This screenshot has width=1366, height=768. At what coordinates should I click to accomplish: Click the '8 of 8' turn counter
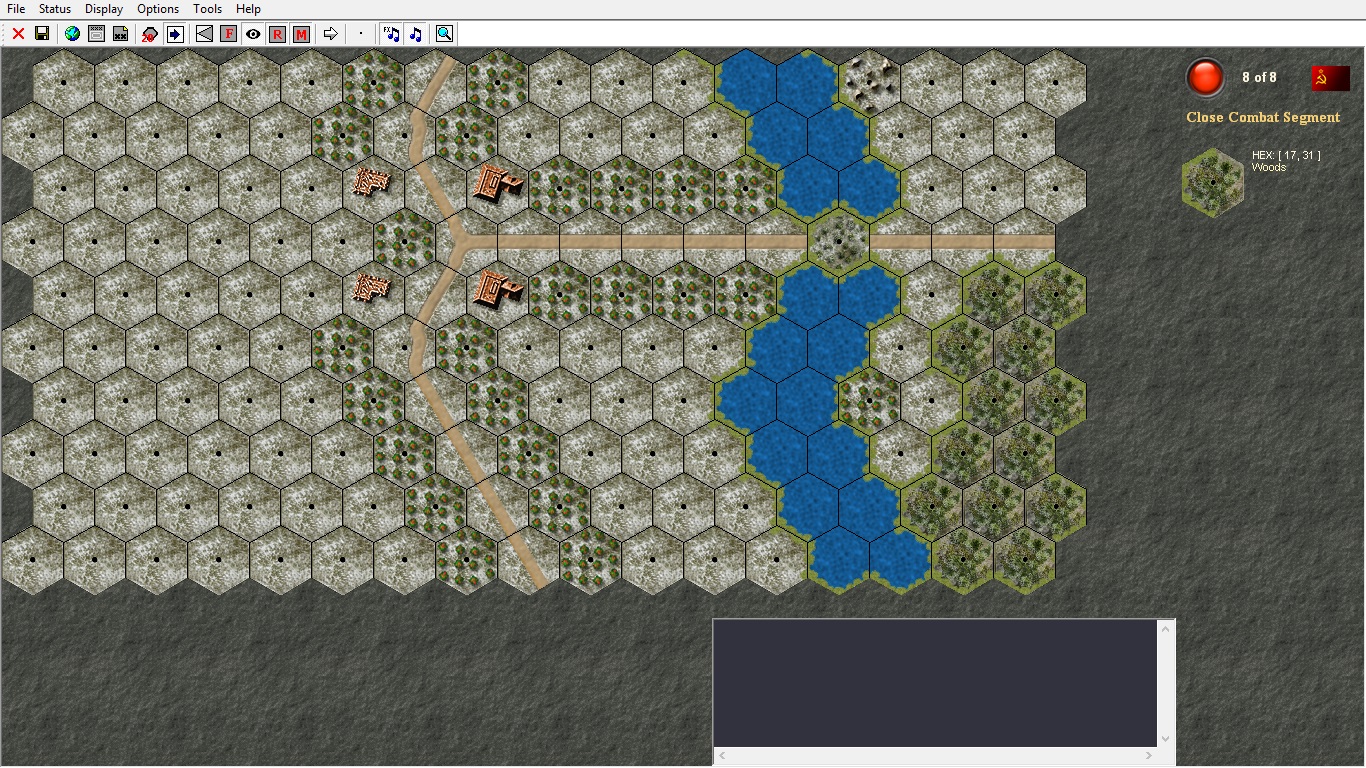[1259, 77]
